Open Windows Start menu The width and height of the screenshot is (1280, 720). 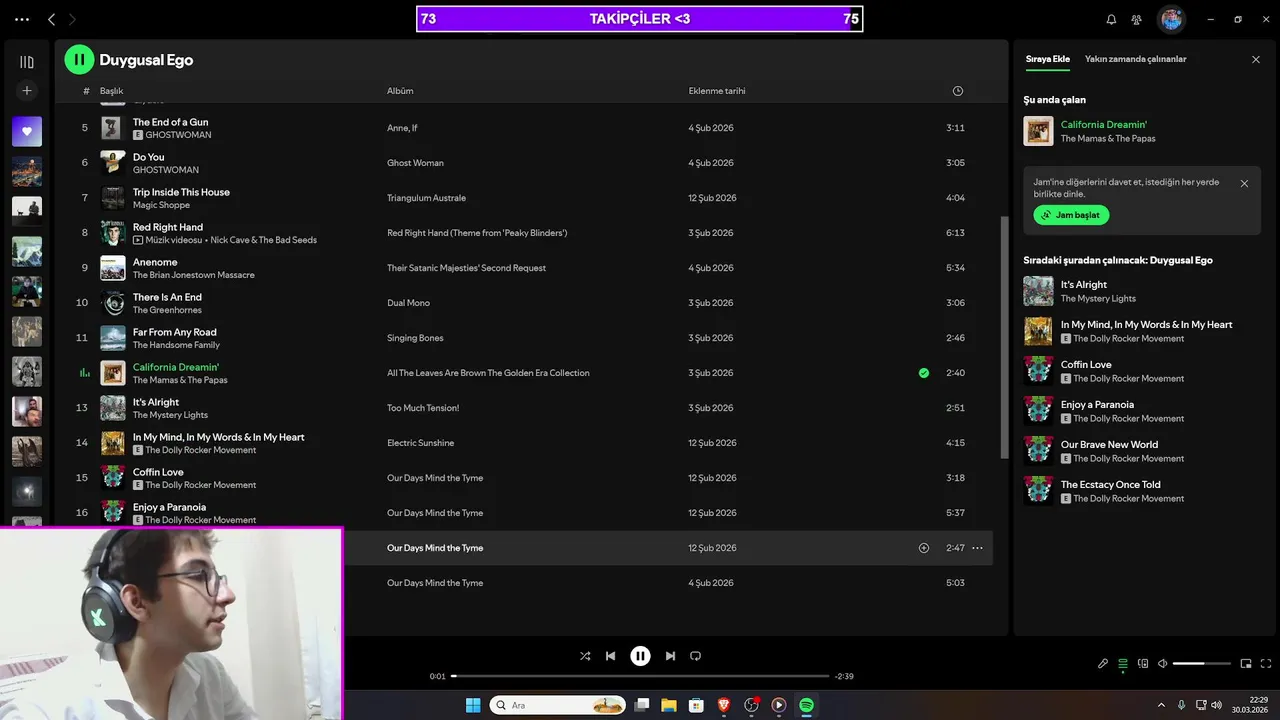click(473, 705)
